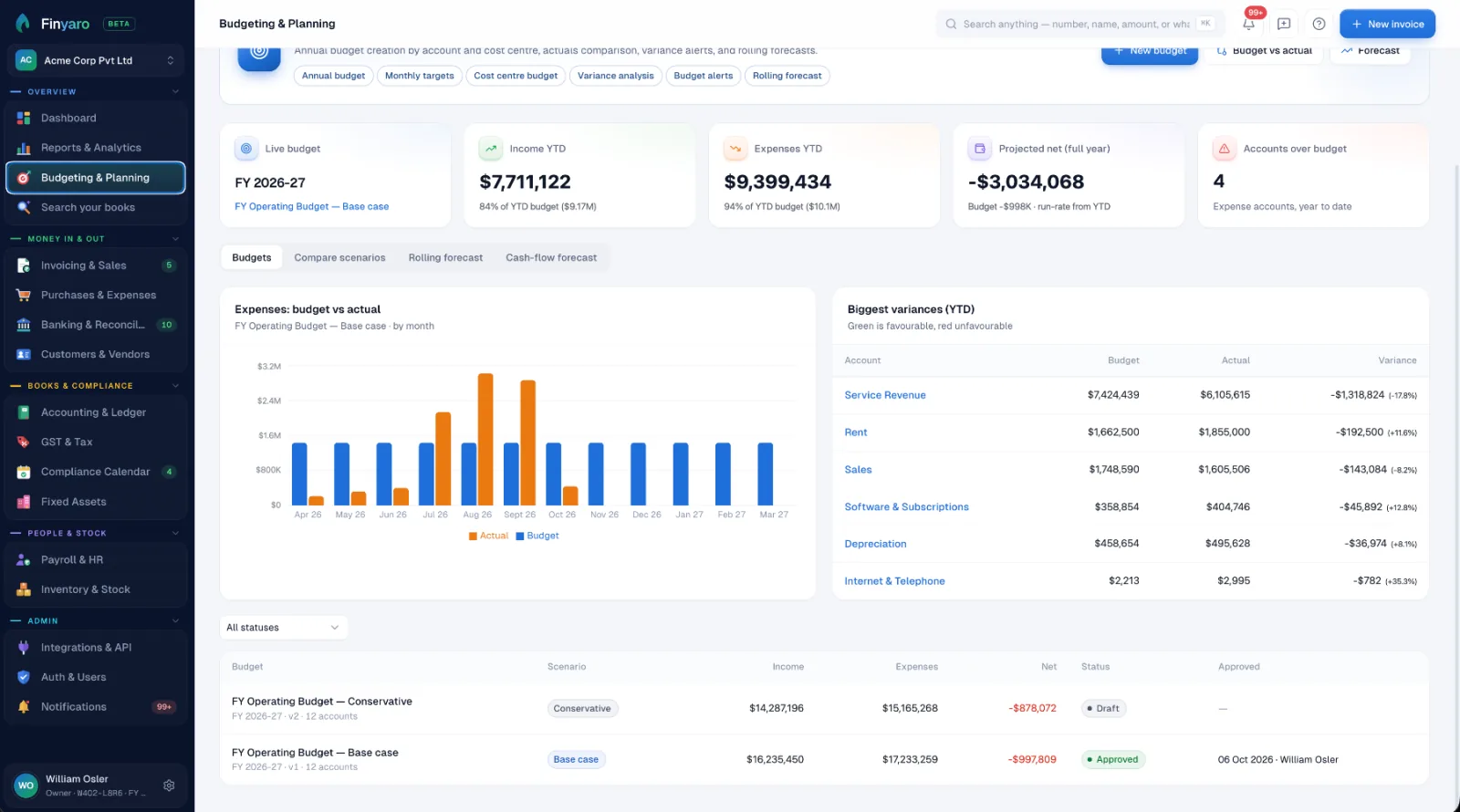Switch to the Rolling forecast tab
Screen dimensions: 1460x812
[x=445, y=258]
